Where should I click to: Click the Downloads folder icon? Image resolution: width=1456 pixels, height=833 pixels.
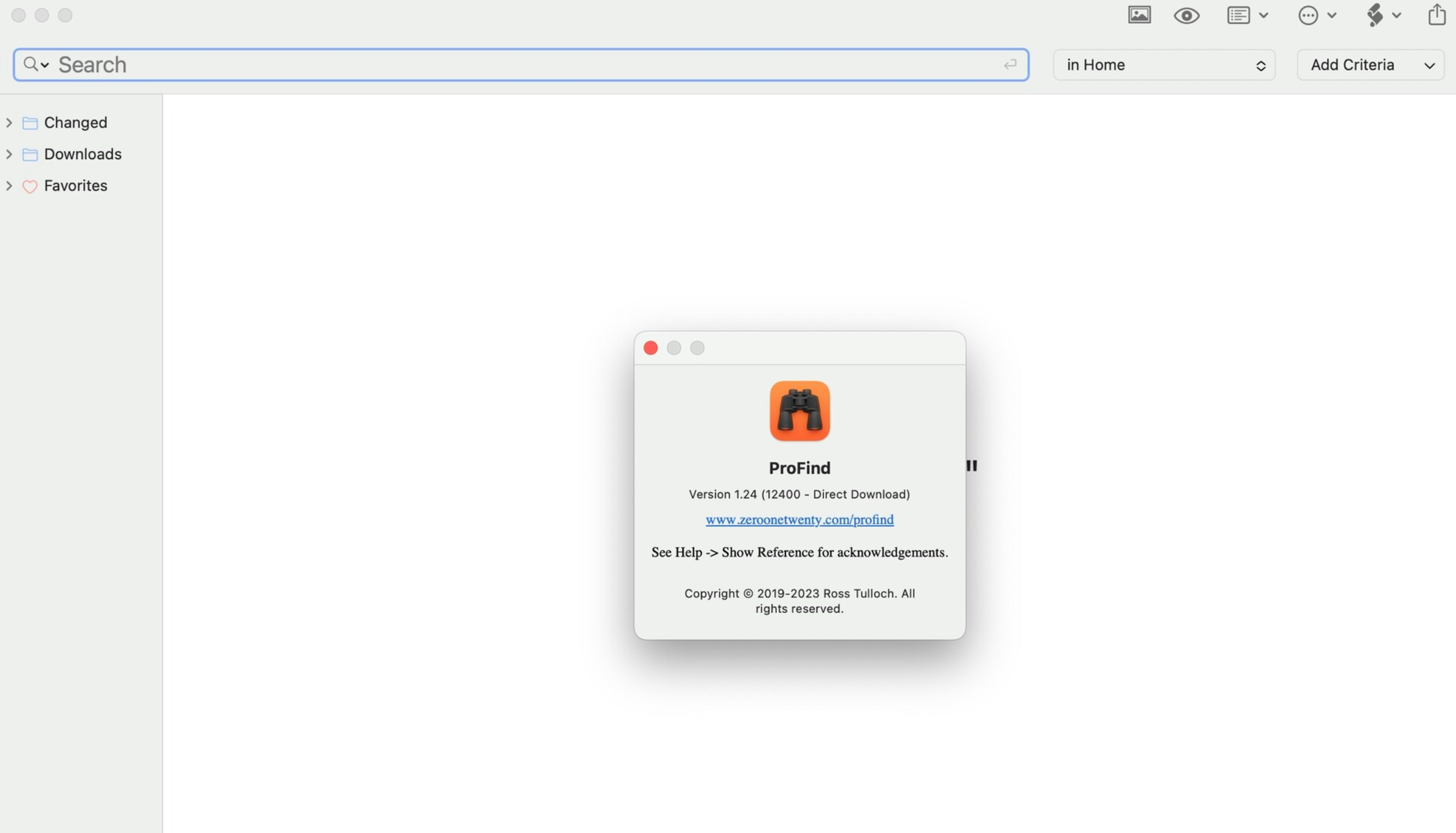click(30, 154)
